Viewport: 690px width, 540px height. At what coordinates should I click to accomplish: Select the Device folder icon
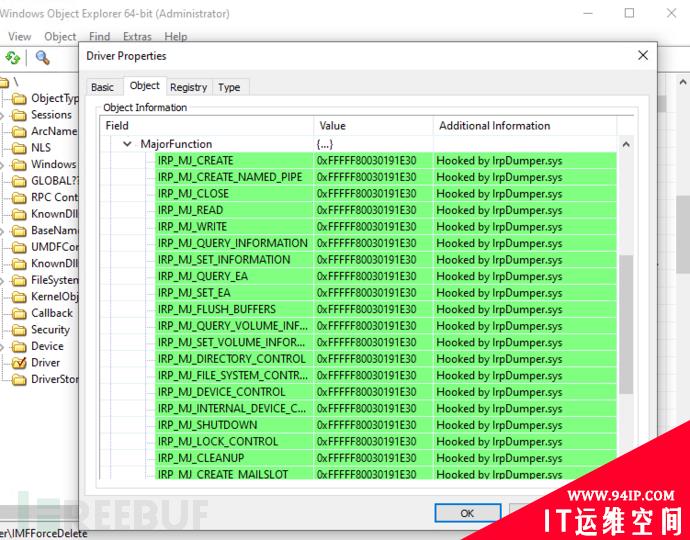tap(19, 347)
